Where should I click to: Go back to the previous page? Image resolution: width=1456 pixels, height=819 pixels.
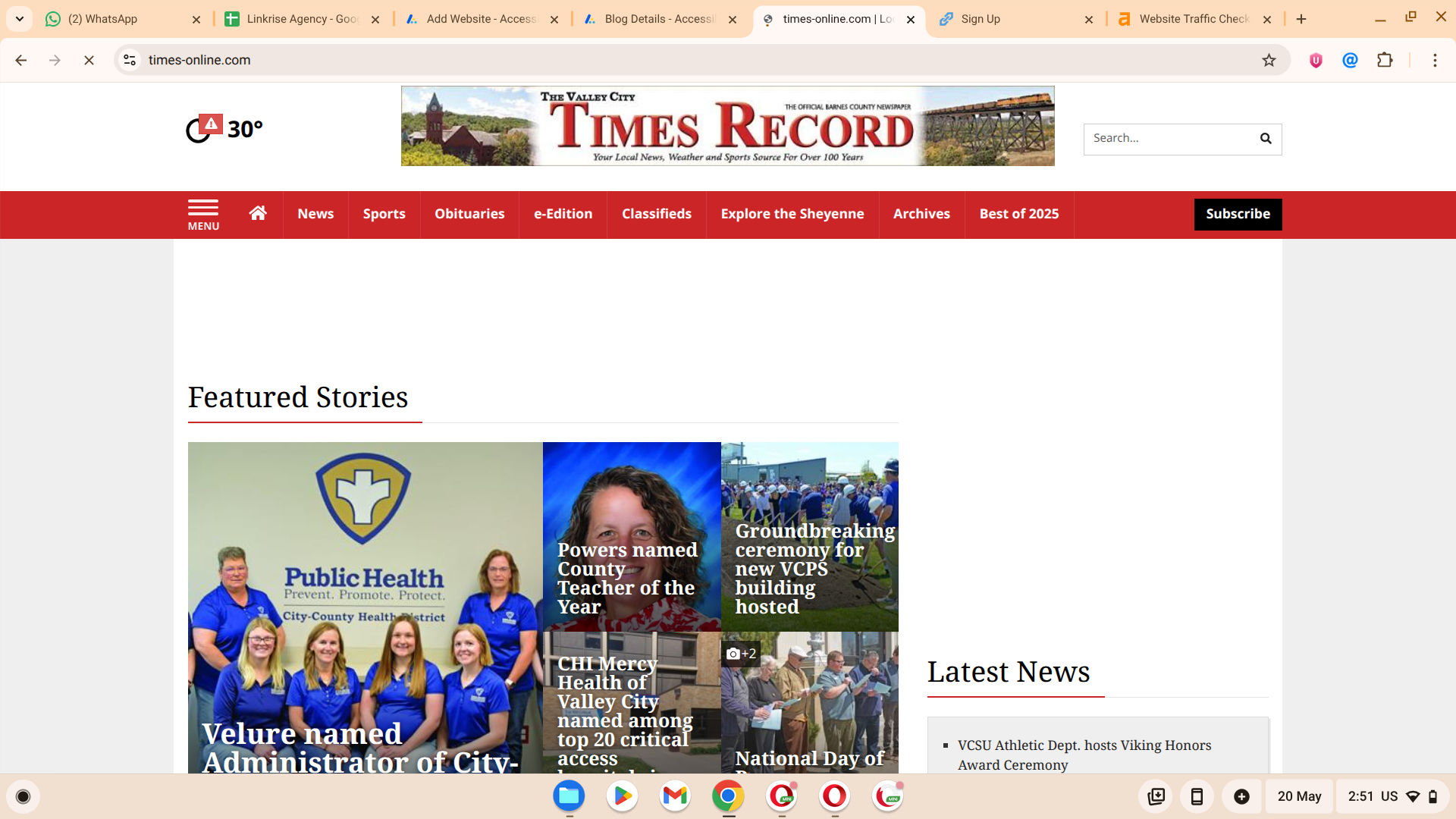pos(21,60)
